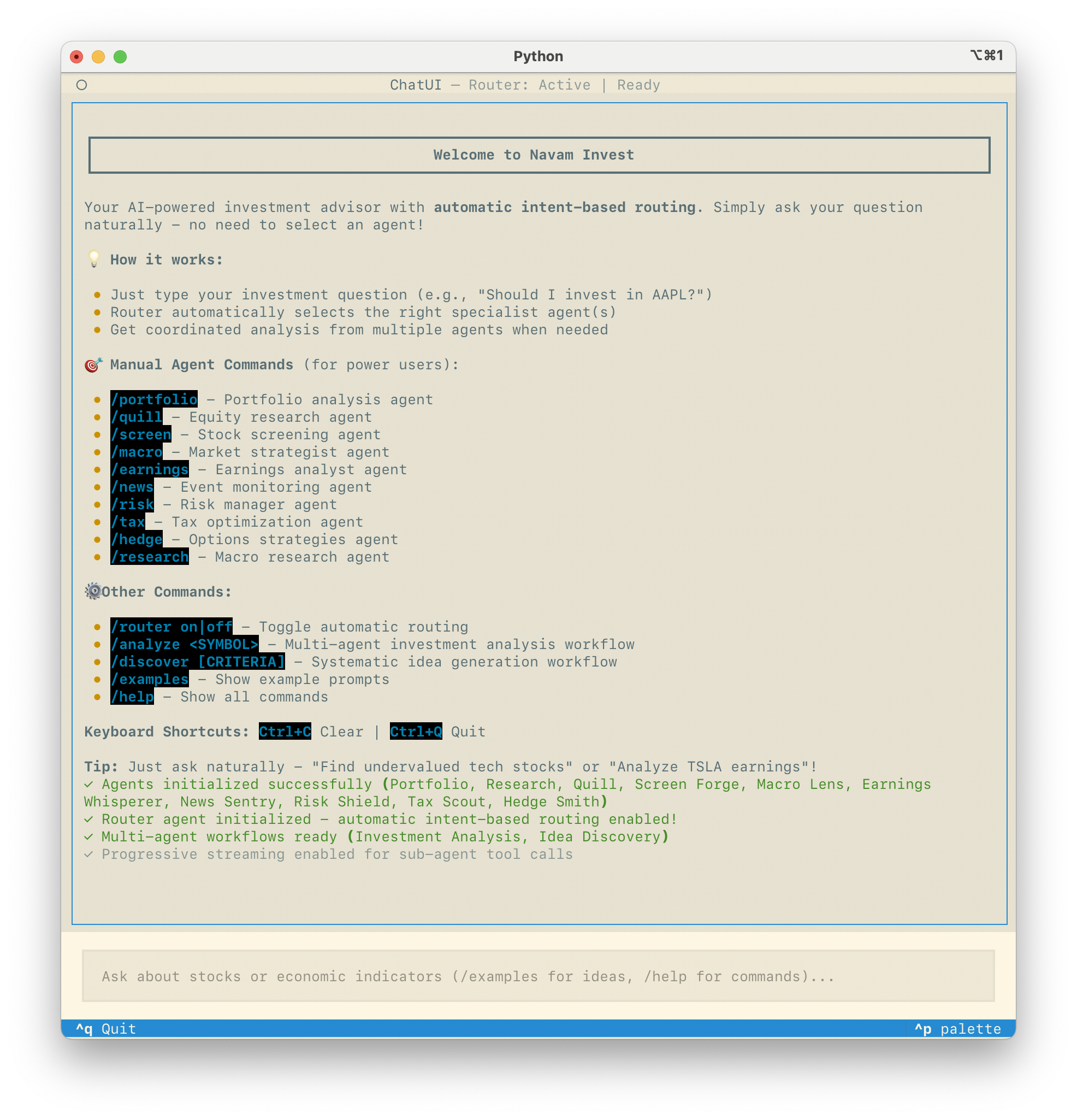Click the /router on|off toggle command
The image size is (1077, 1120).
(x=171, y=627)
